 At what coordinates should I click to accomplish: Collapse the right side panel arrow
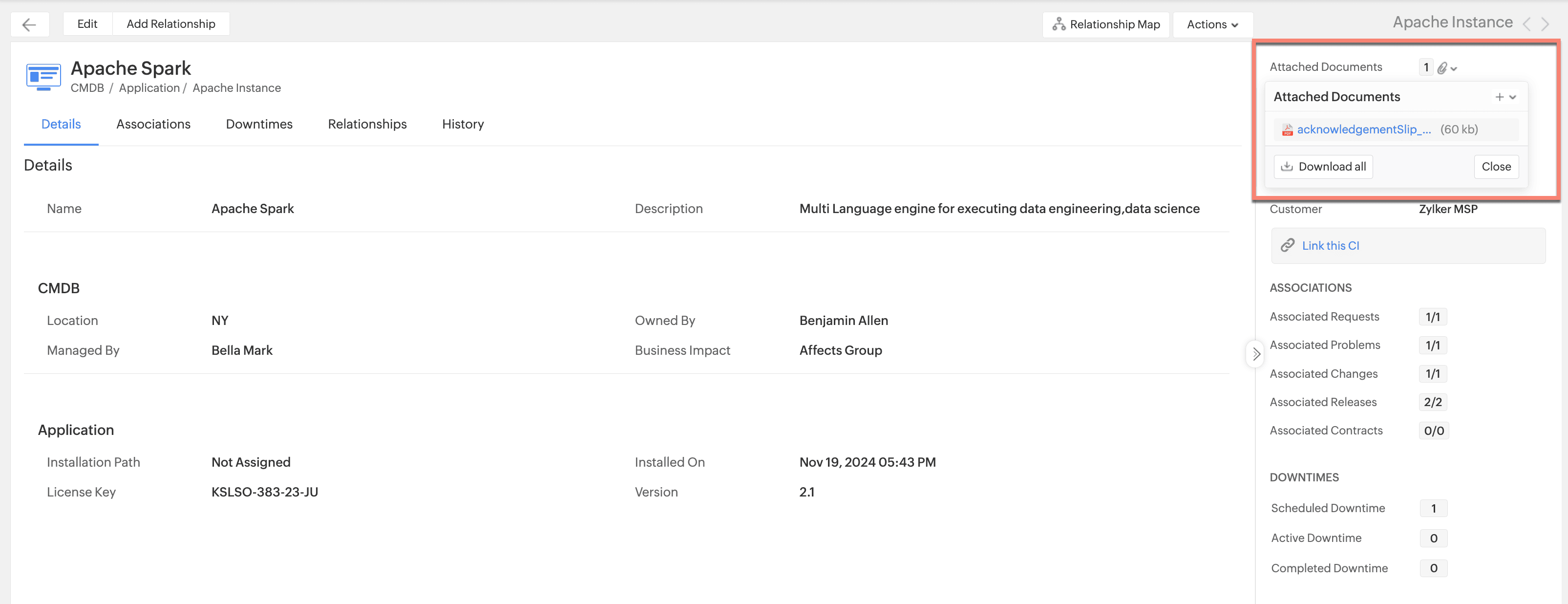1256,354
